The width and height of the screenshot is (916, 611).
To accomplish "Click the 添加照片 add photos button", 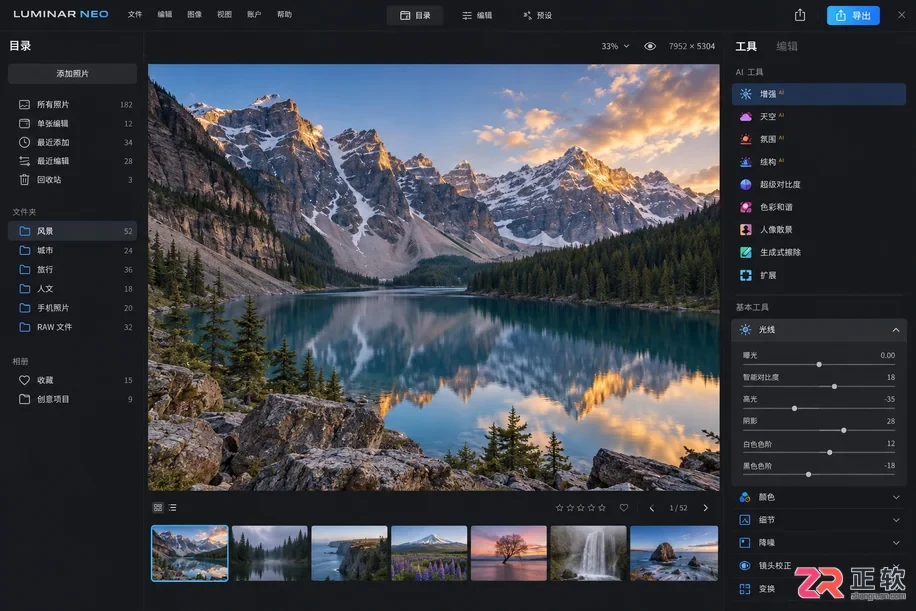I will pyautogui.click(x=72, y=74).
